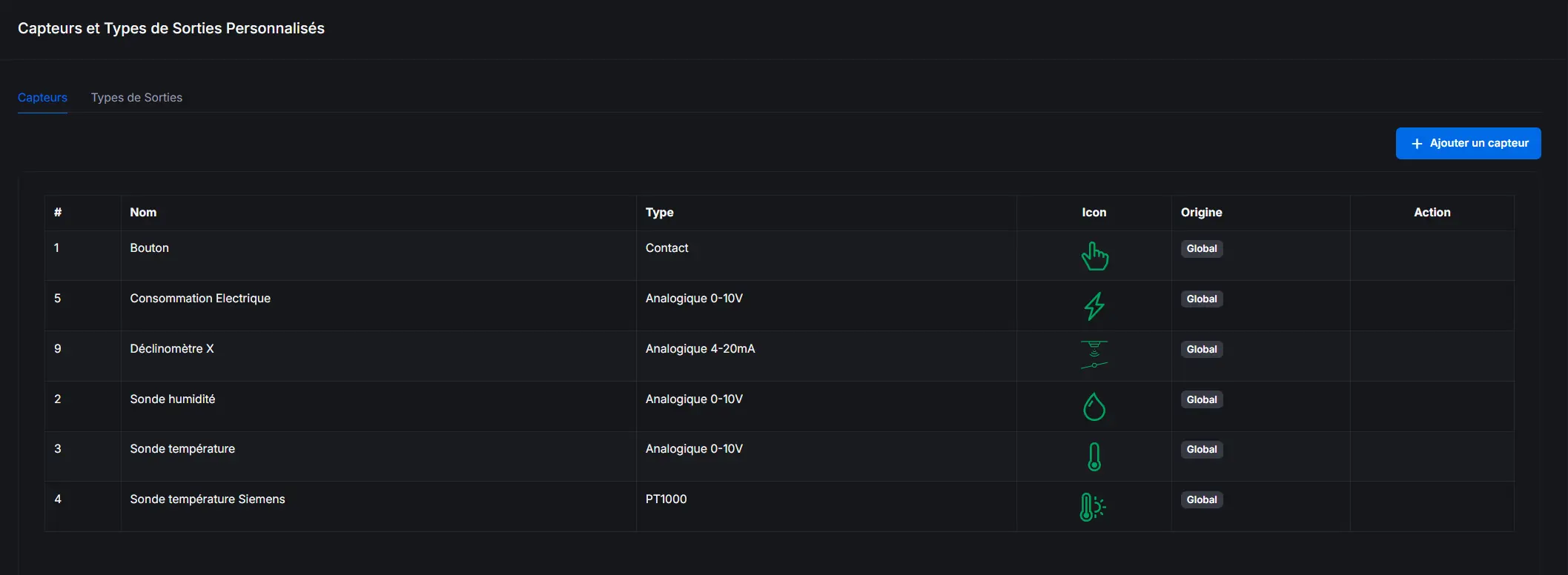Viewport: 1568px width, 575px height.
Task: Select the Déclinomètre X name cell
Action: (x=172, y=349)
